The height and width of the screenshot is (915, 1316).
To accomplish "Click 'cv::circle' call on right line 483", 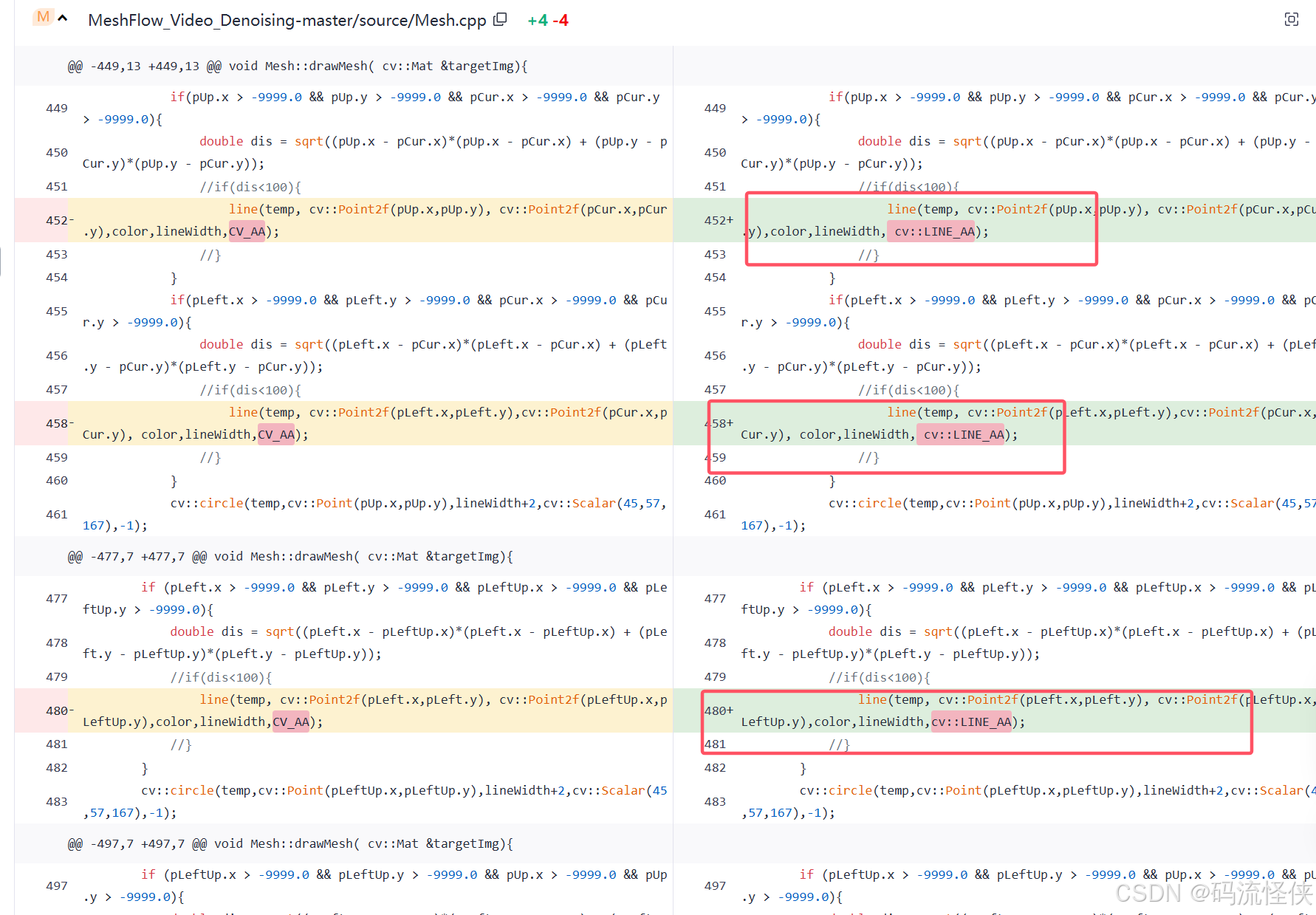I will click(x=836, y=790).
